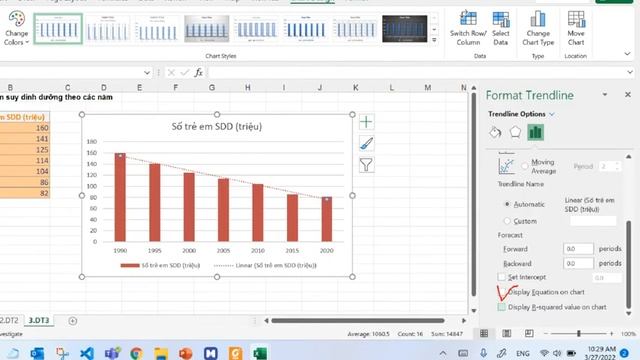Click the Insert Function fx icon
640x360 pixels.
coord(198,73)
